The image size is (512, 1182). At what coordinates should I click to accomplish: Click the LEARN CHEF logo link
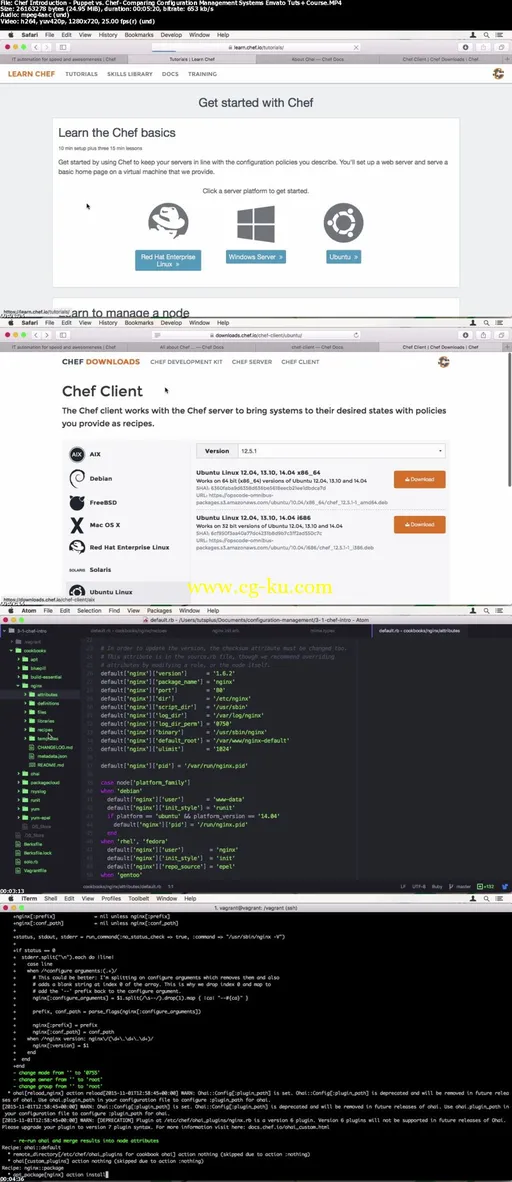pyautogui.click(x=31, y=74)
